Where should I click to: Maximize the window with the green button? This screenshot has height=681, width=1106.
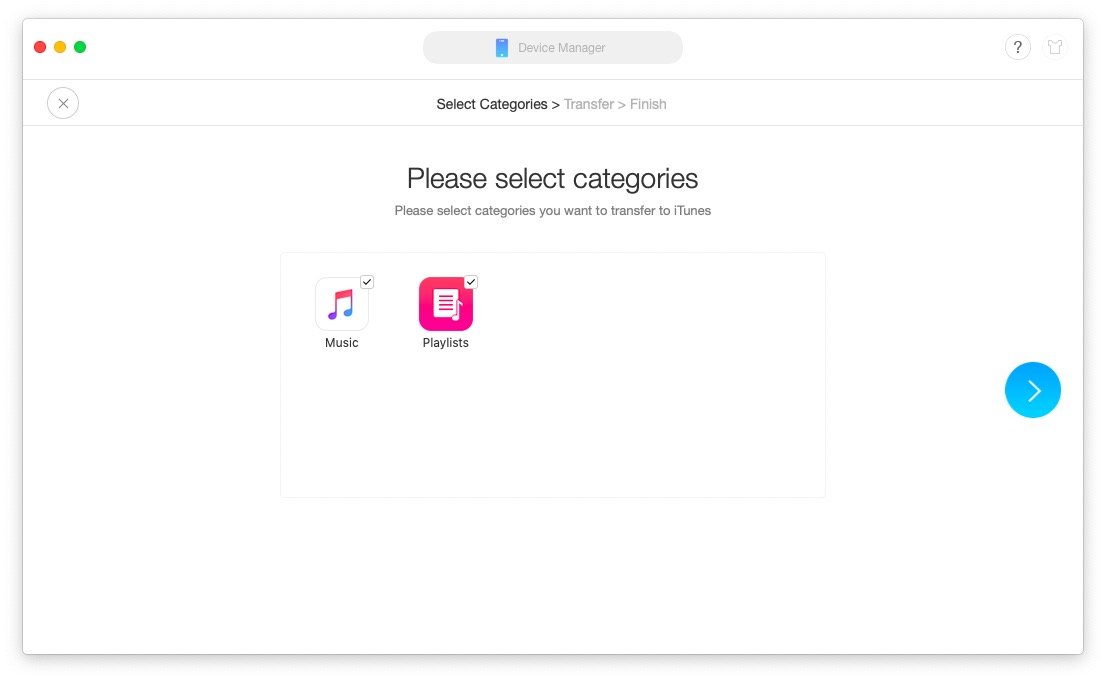(x=80, y=47)
